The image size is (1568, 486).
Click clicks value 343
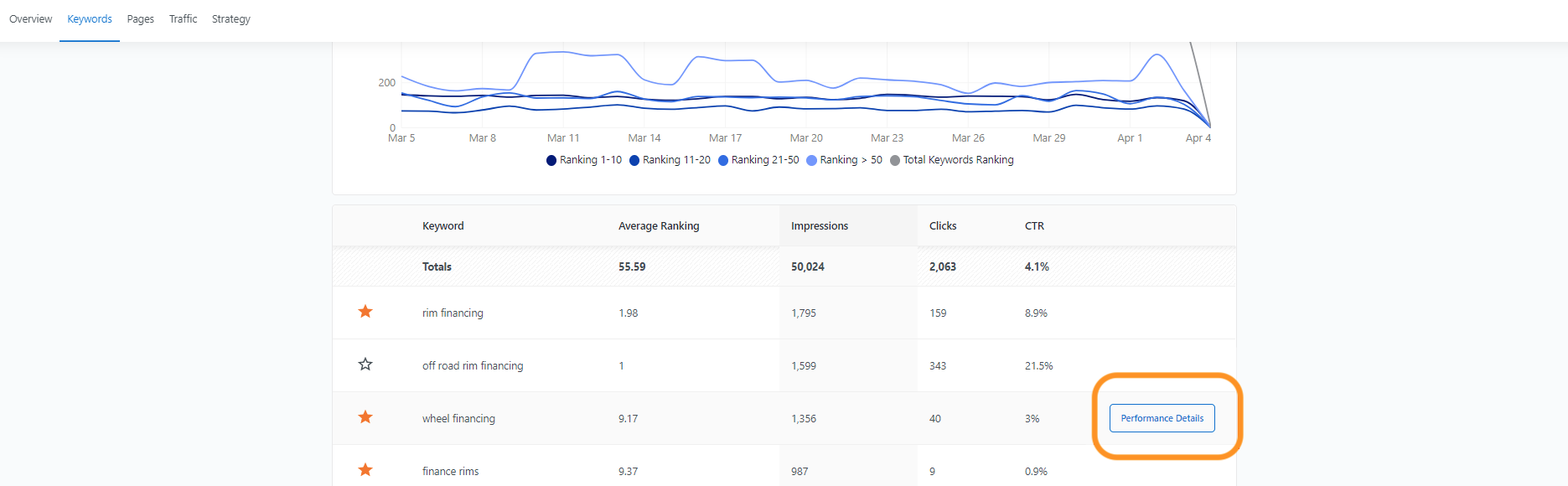click(938, 366)
